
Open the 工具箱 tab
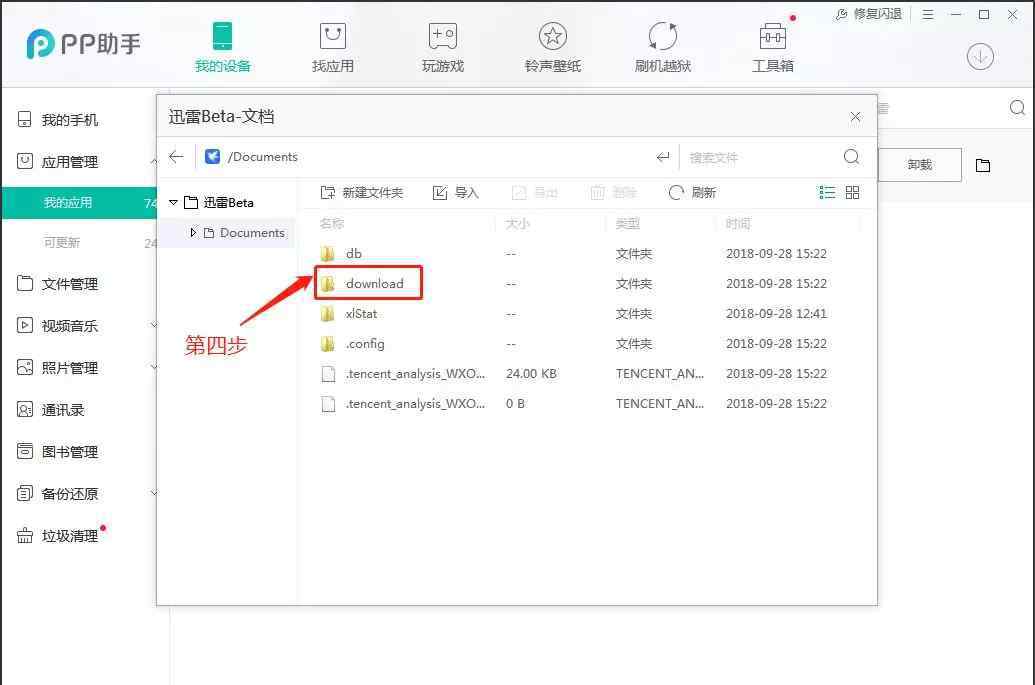pos(772,46)
